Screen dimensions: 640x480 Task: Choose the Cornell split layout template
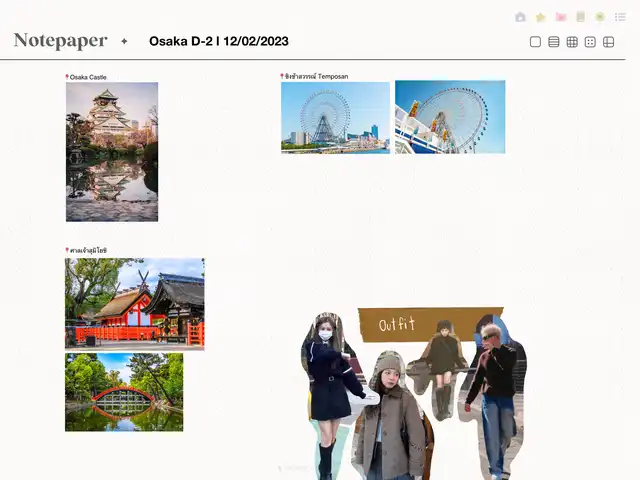point(608,42)
